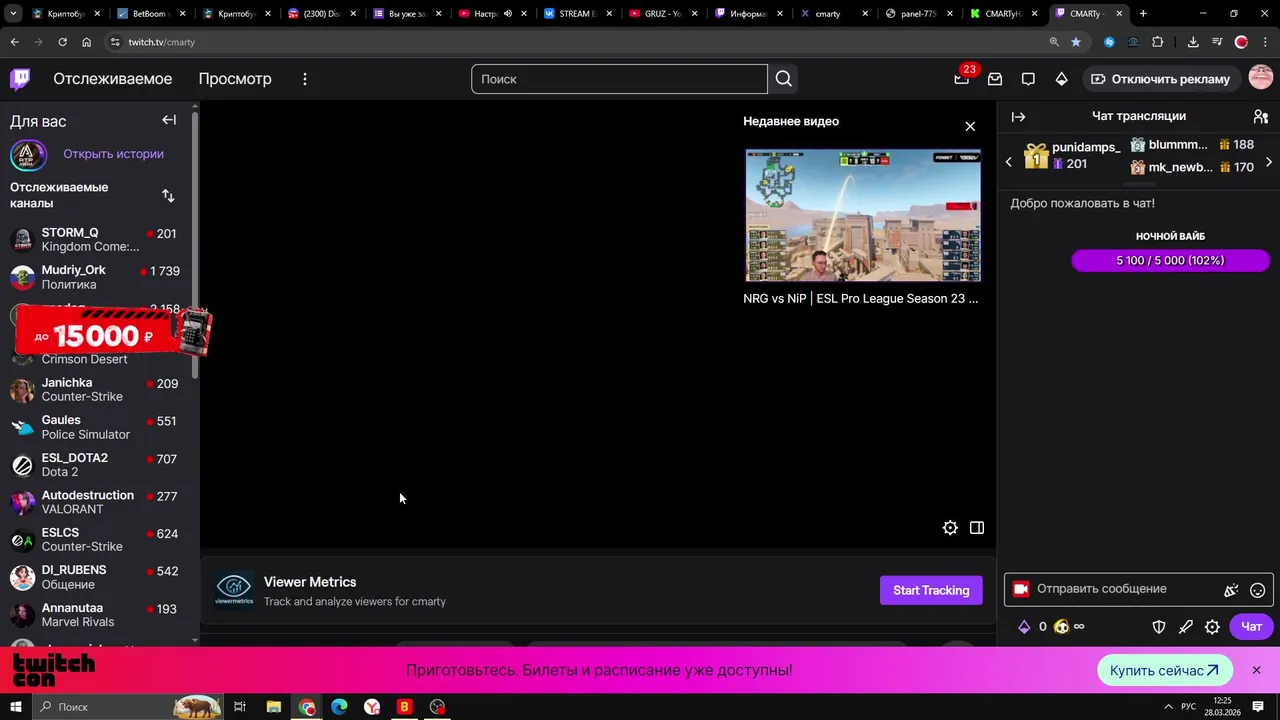
Task: Collapse the stream chat panel
Action: 1018,116
